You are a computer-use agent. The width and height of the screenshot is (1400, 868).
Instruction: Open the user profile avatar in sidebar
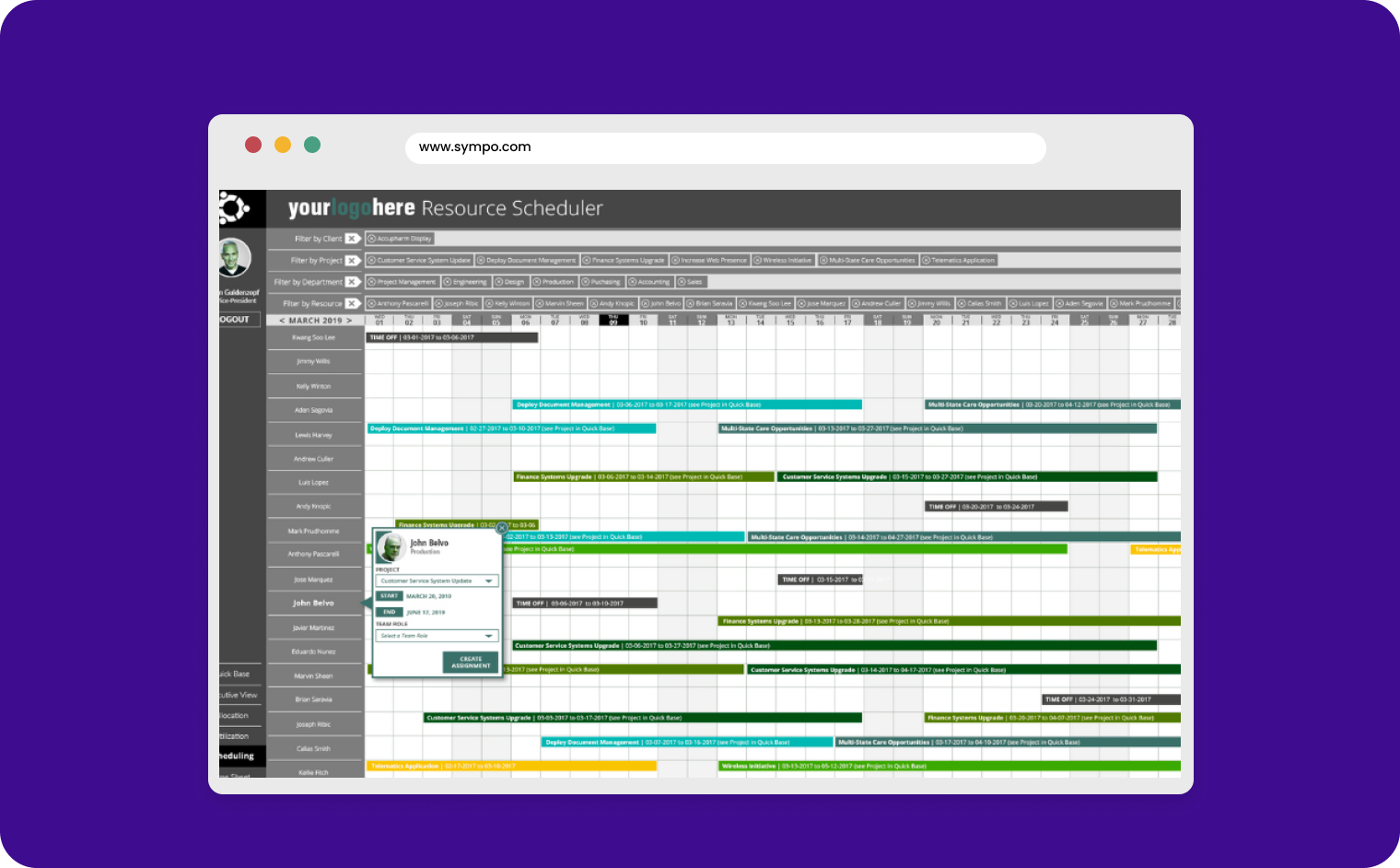(234, 258)
